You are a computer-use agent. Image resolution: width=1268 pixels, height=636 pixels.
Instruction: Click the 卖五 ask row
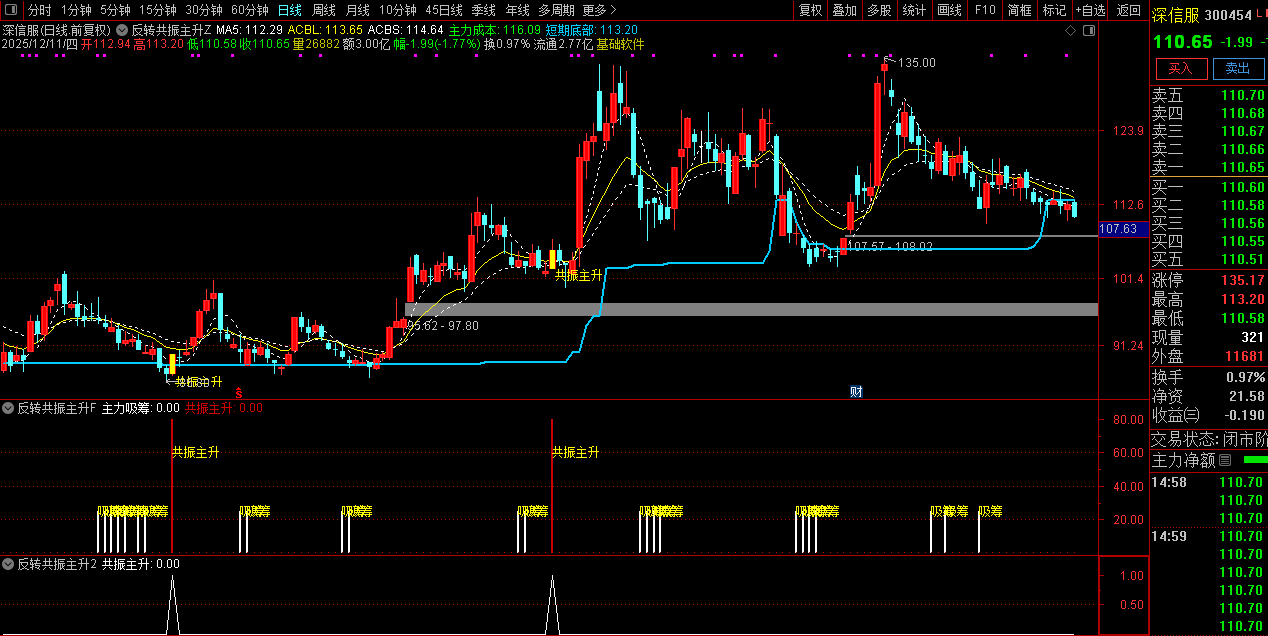click(x=1209, y=96)
